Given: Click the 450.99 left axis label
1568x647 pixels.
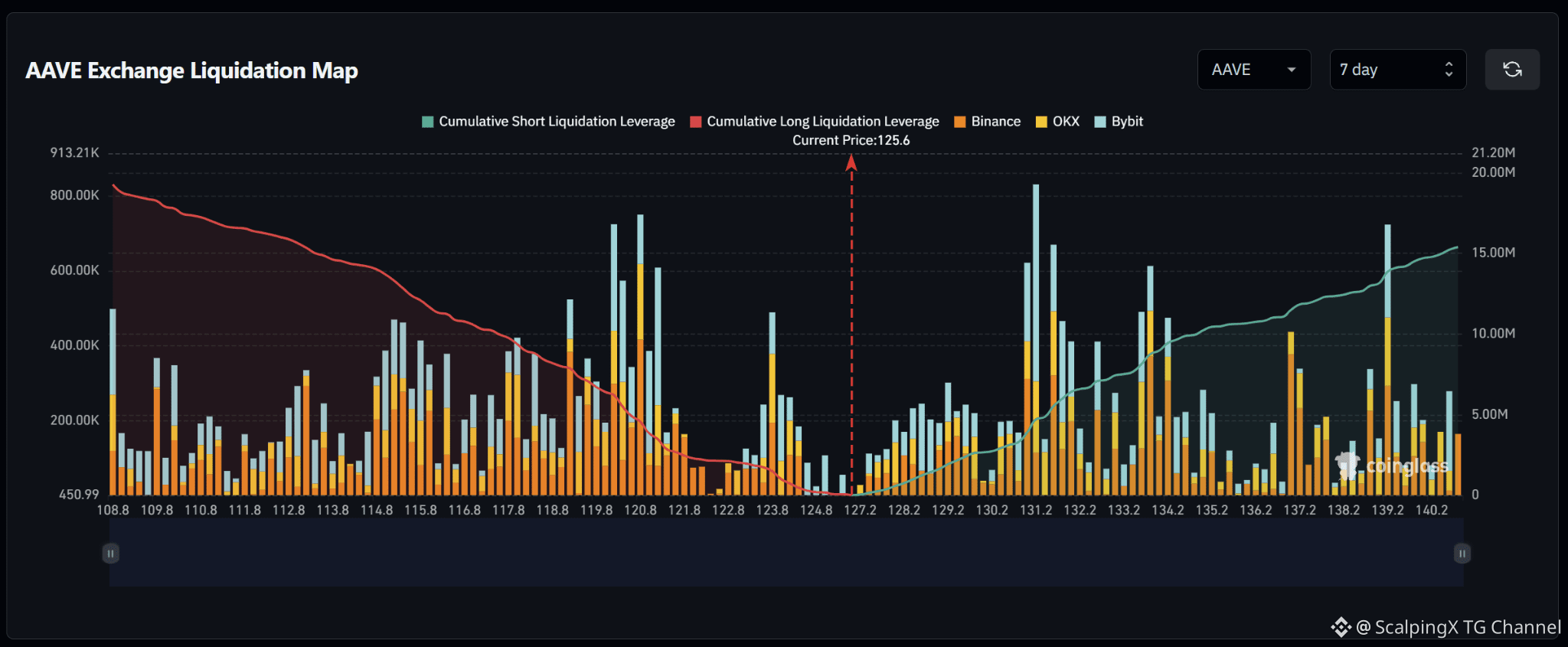Looking at the screenshot, I should click(x=80, y=495).
